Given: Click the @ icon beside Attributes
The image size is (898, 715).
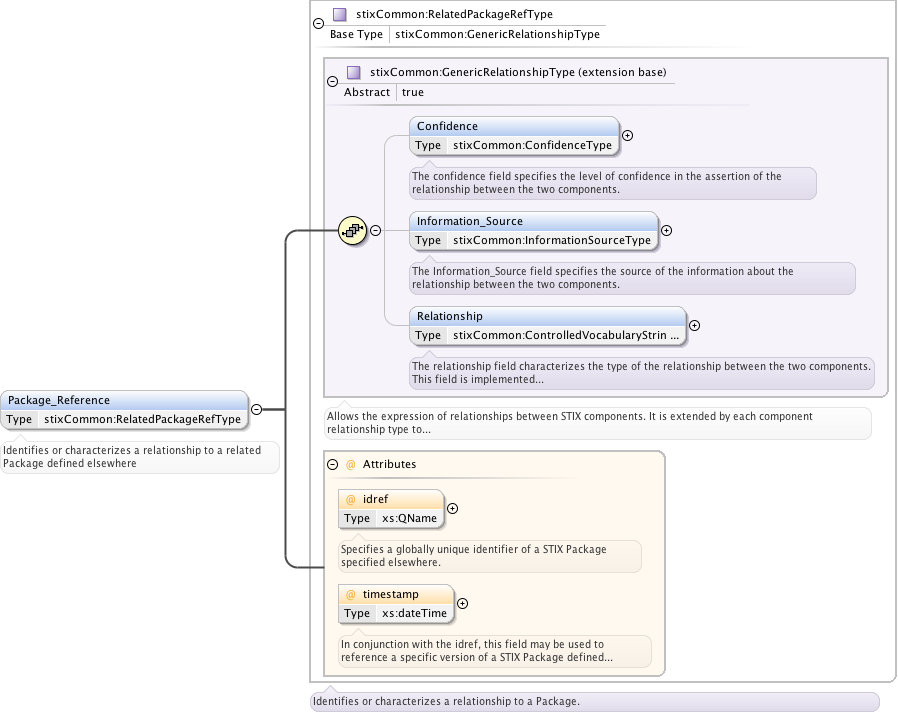Looking at the screenshot, I should 350,465.
